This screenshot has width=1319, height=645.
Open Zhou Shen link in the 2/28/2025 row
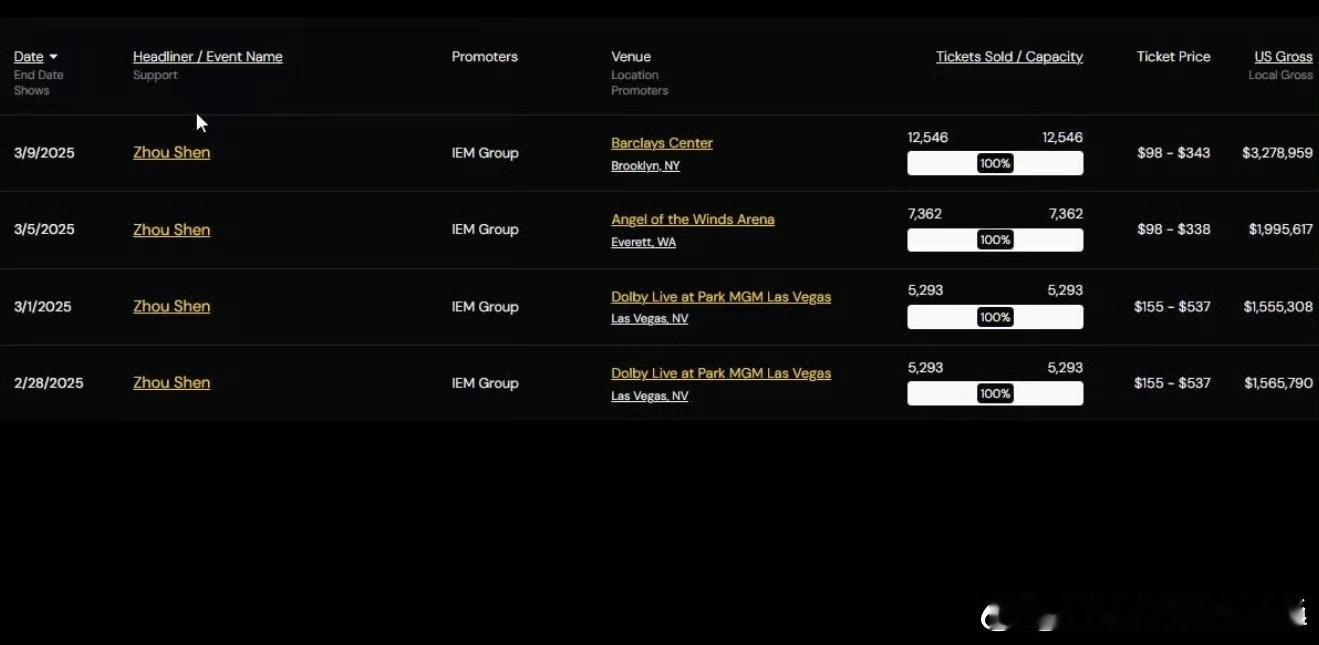click(x=171, y=383)
